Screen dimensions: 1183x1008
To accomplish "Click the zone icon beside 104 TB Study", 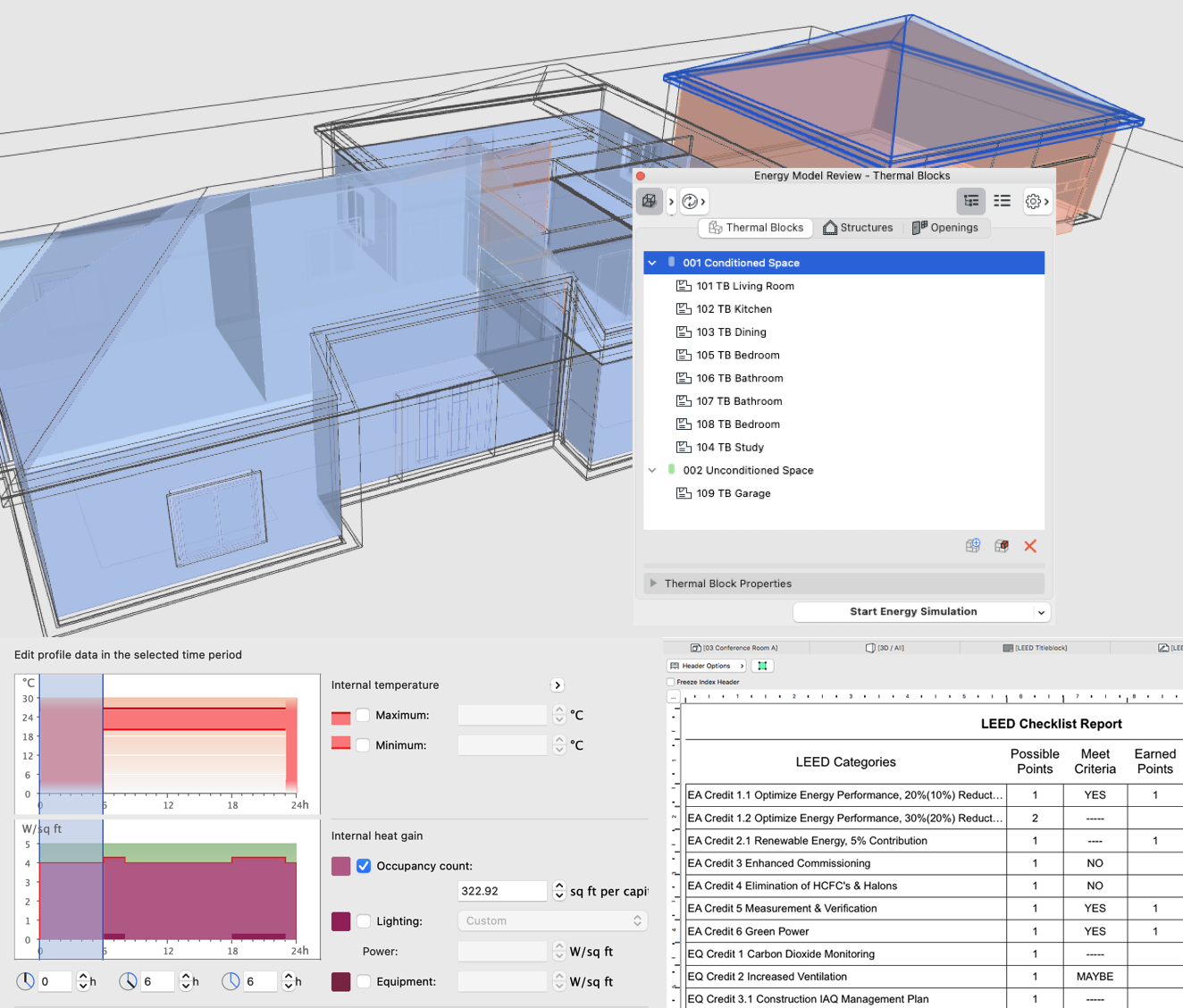I will [x=684, y=447].
